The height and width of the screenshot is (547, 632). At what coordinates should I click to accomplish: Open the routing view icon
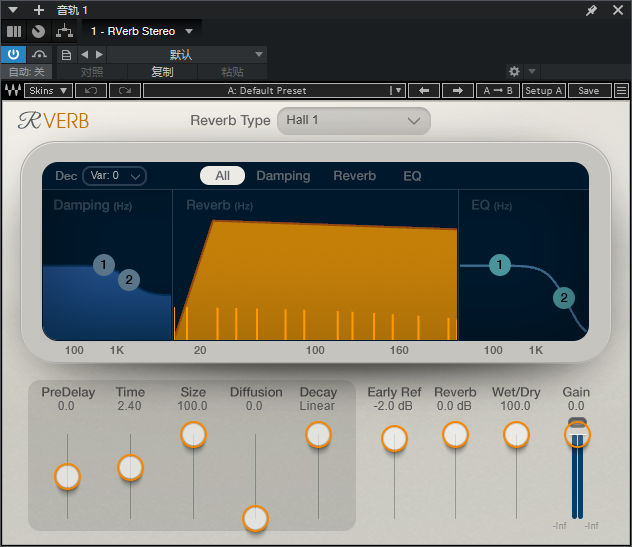click(x=64, y=31)
